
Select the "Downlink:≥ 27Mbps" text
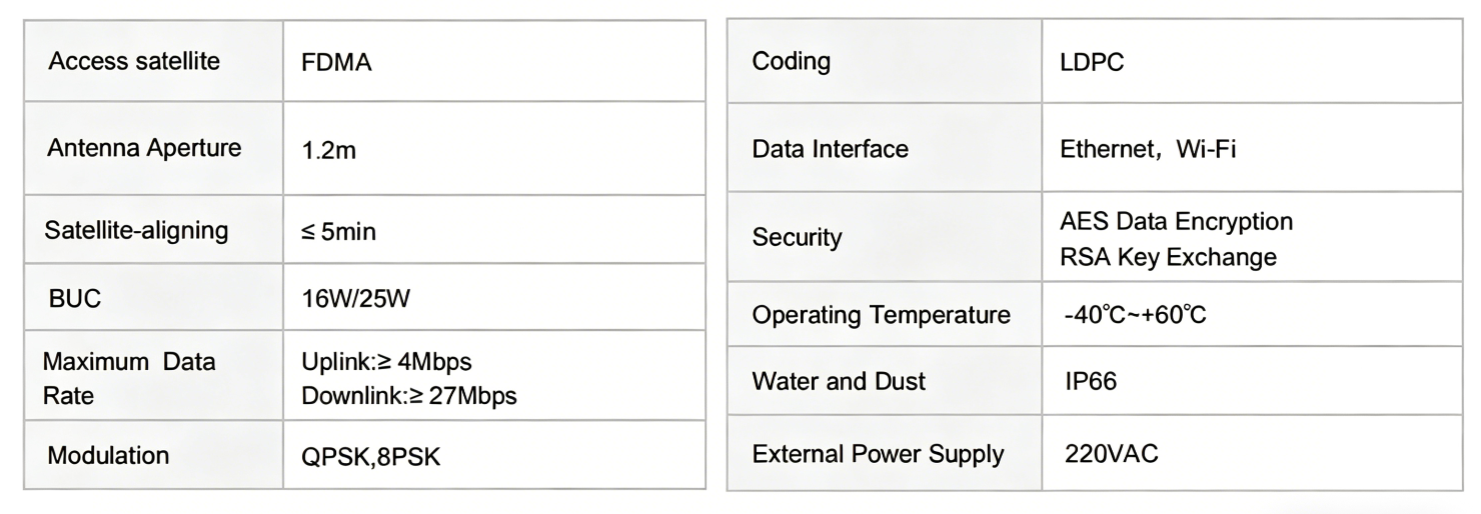(409, 396)
